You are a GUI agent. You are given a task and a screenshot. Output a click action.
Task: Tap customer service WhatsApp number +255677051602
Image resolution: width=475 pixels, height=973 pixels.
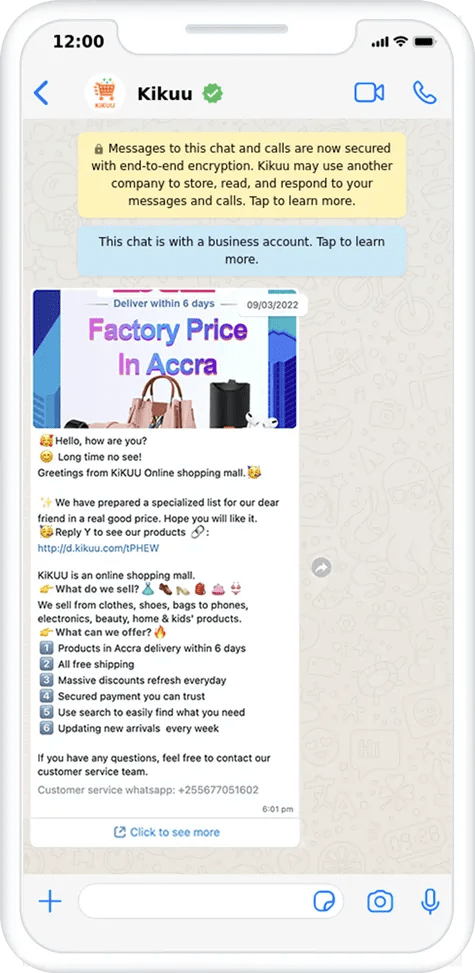coord(218,790)
